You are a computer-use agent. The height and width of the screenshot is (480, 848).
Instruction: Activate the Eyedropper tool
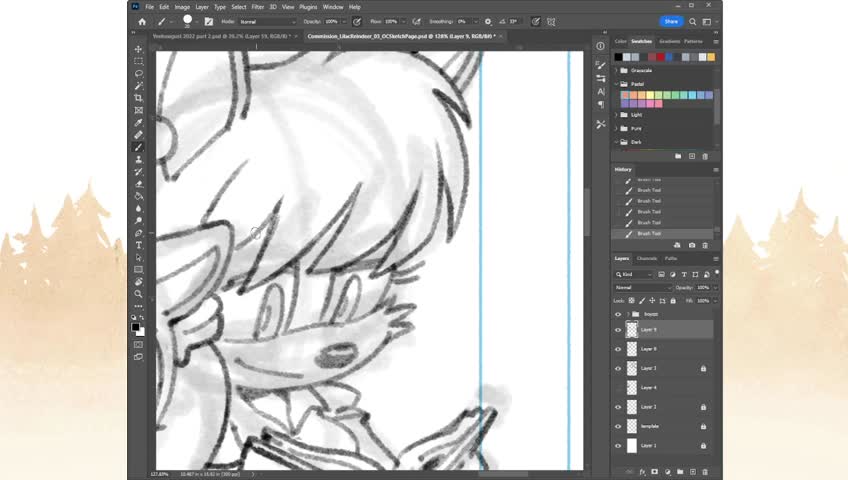click(138, 123)
